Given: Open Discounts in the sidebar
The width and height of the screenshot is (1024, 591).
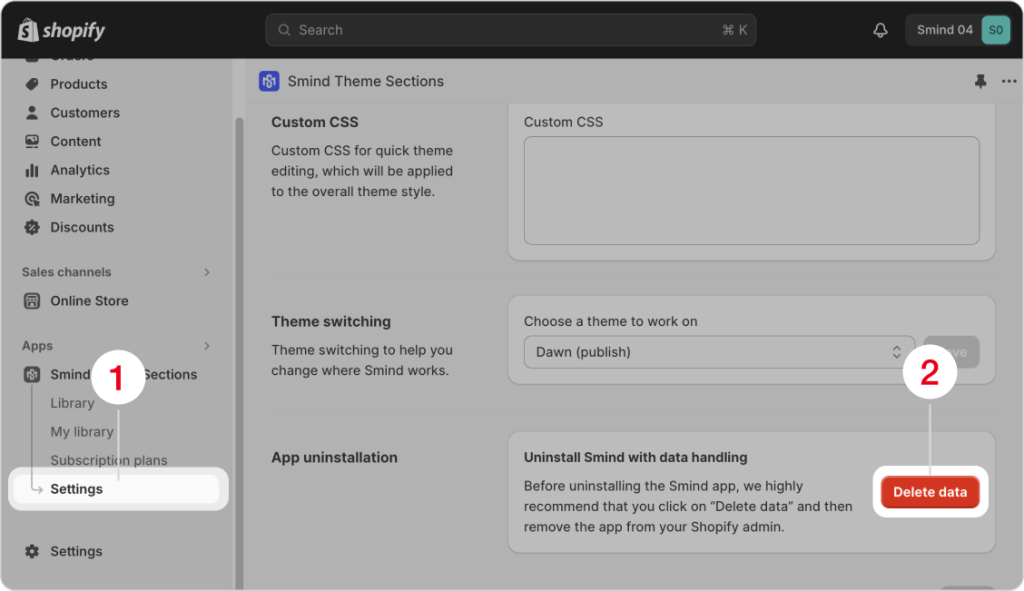Looking at the screenshot, I should pos(82,228).
